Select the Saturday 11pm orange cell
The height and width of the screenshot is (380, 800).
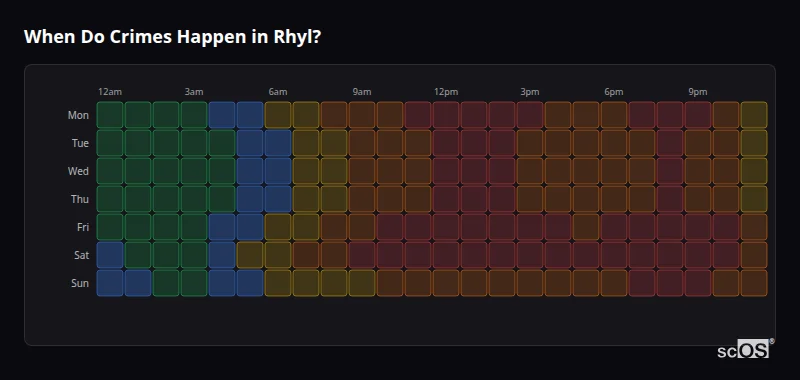pos(754,255)
